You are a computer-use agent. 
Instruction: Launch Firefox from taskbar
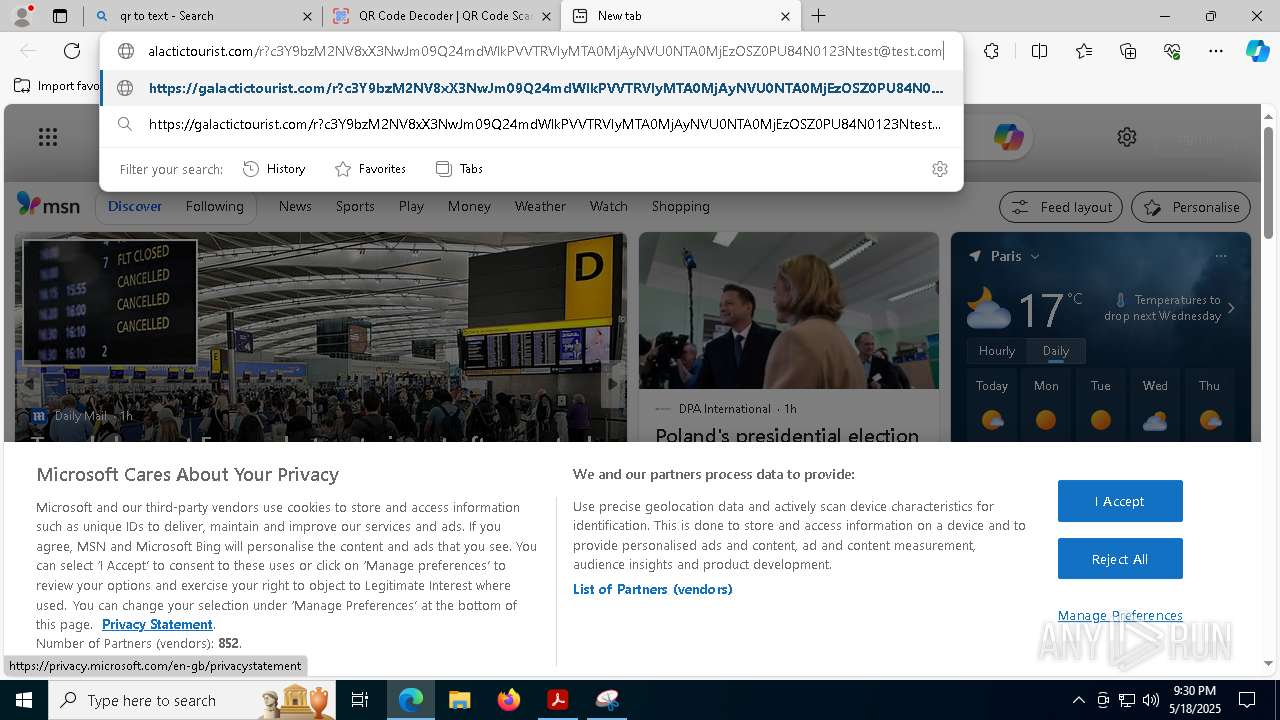click(x=509, y=700)
